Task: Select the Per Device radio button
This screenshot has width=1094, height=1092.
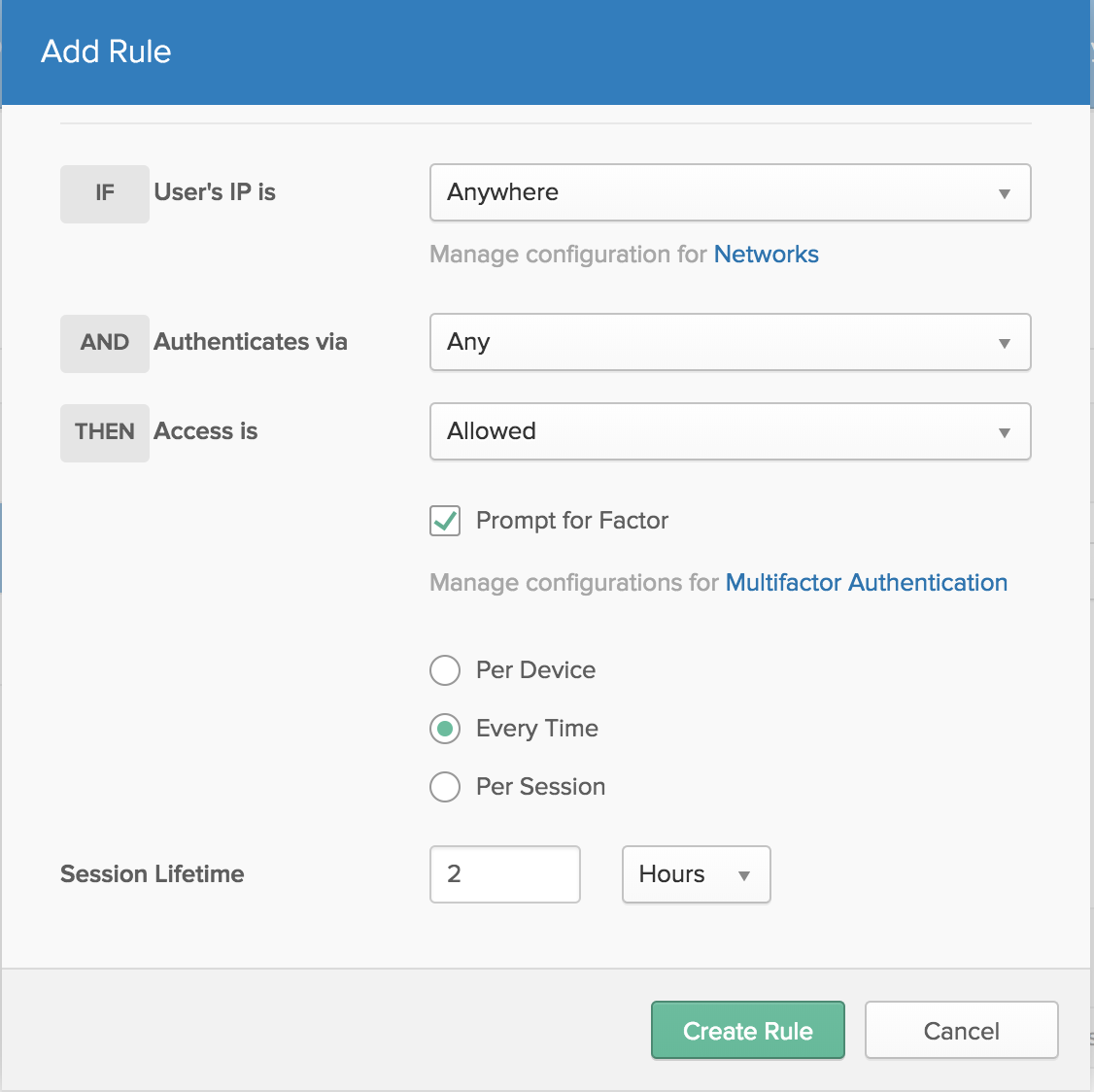Action: [445, 670]
